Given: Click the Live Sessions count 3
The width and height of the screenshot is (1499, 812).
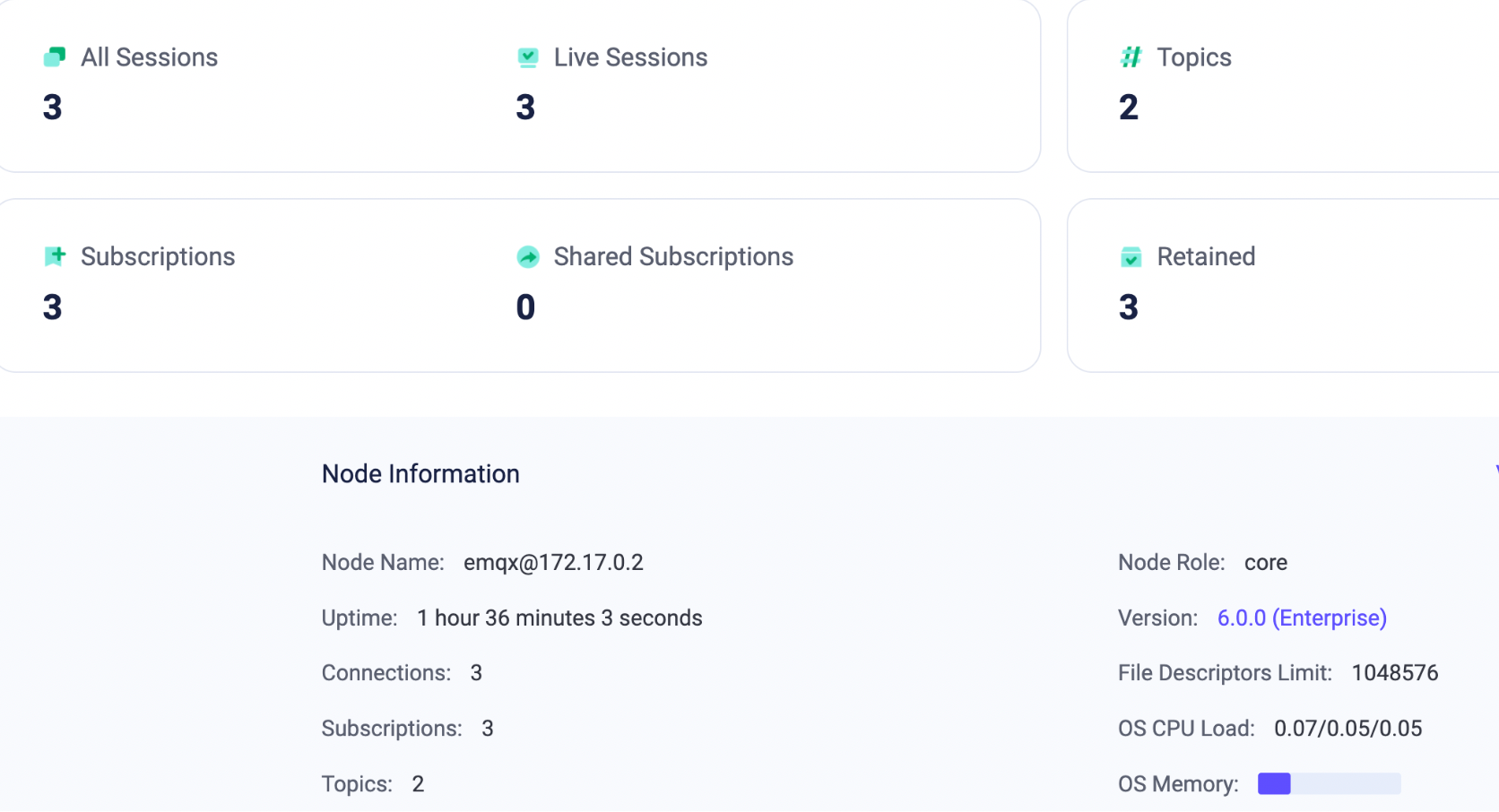Looking at the screenshot, I should (x=525, y=108).
